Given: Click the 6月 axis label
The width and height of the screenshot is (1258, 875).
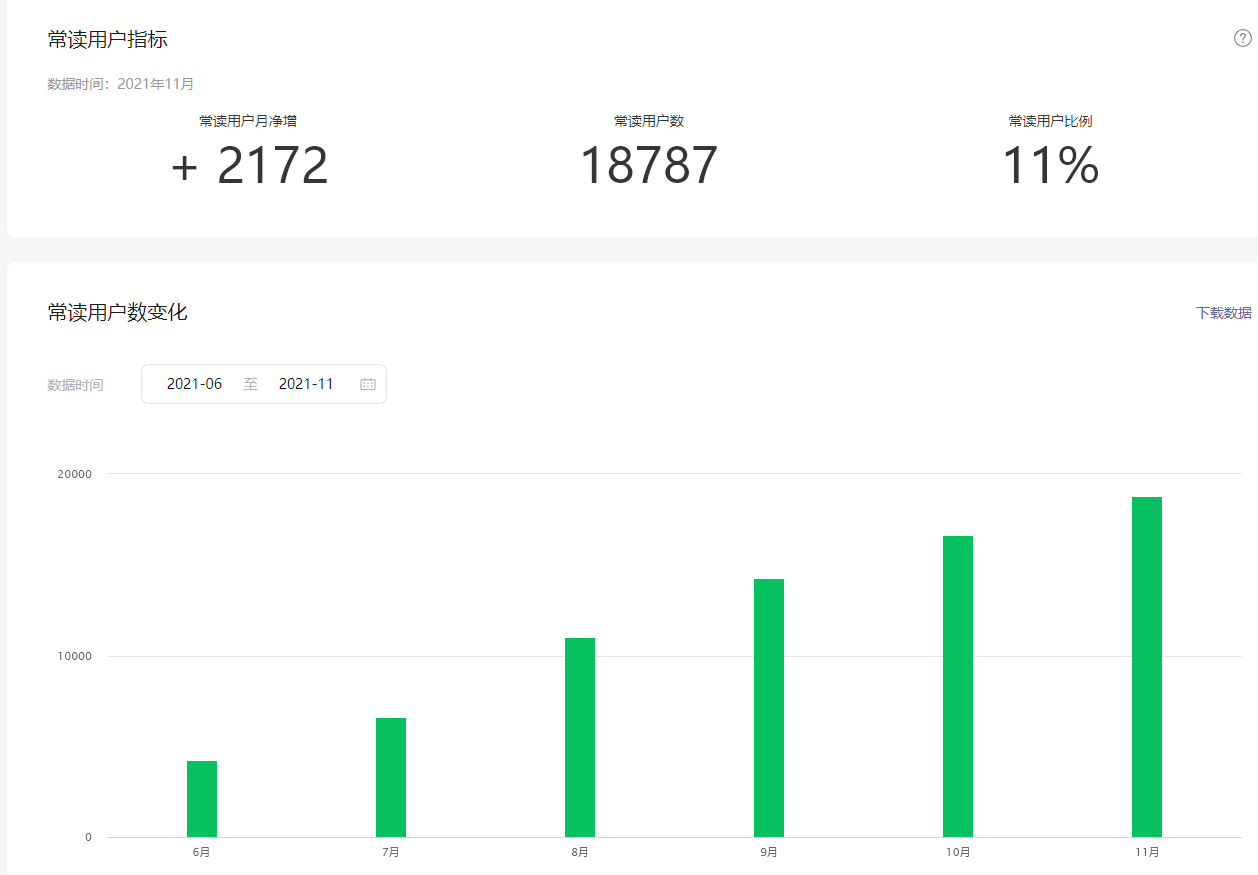Looking at the screenshot, I should 202,852.
